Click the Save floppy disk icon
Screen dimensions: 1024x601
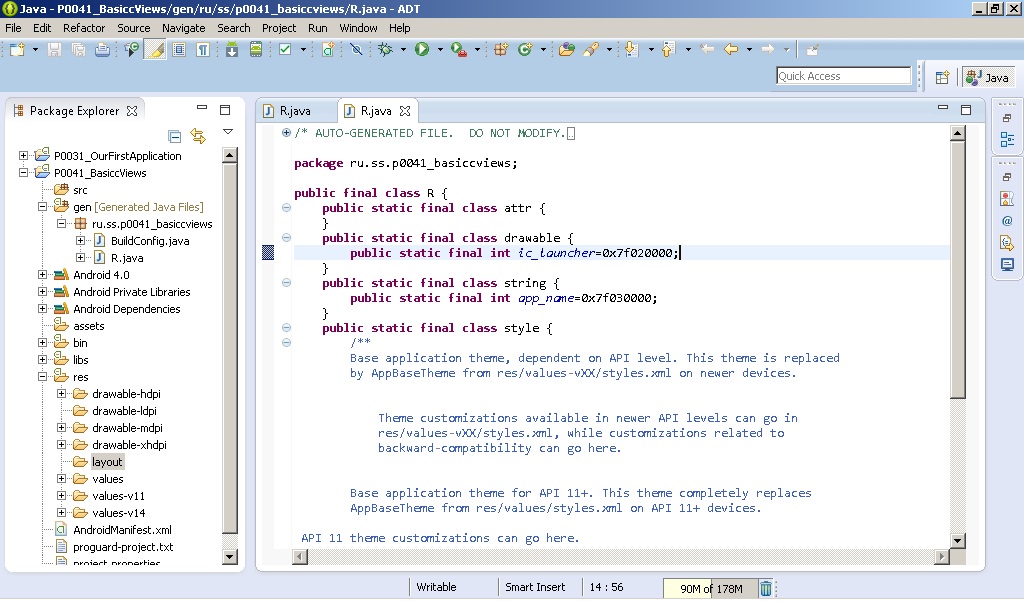tap(54, 49)
